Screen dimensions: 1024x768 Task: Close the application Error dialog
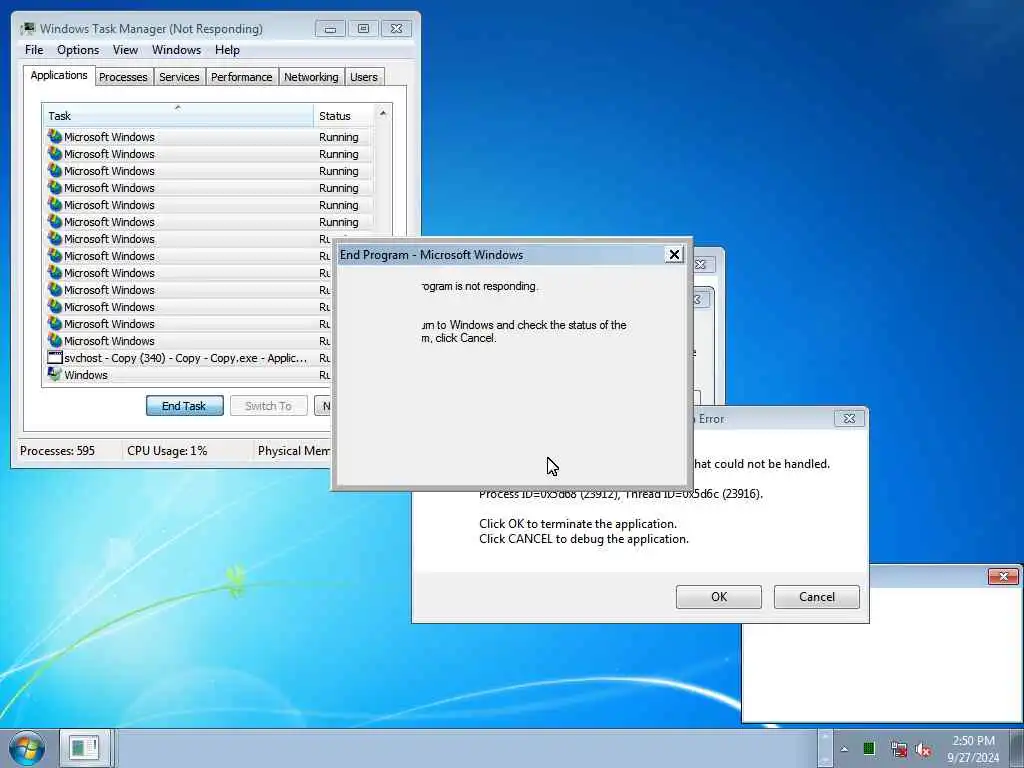(x=850, y=419)
